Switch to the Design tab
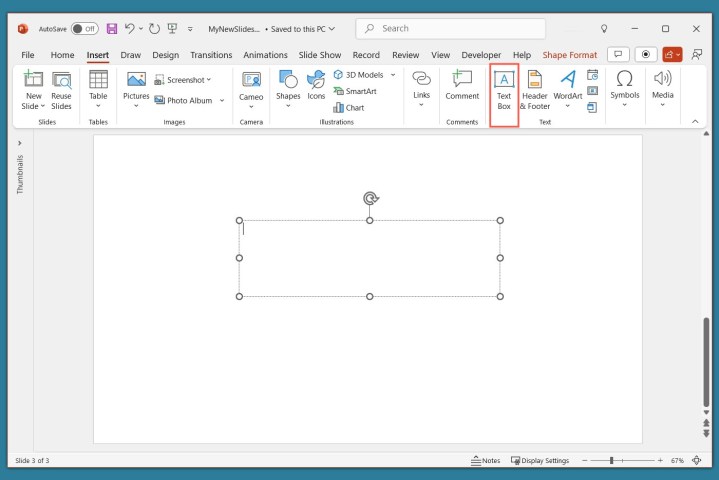Viewport: 719px width, 480px height. click(x=165, y=55)
